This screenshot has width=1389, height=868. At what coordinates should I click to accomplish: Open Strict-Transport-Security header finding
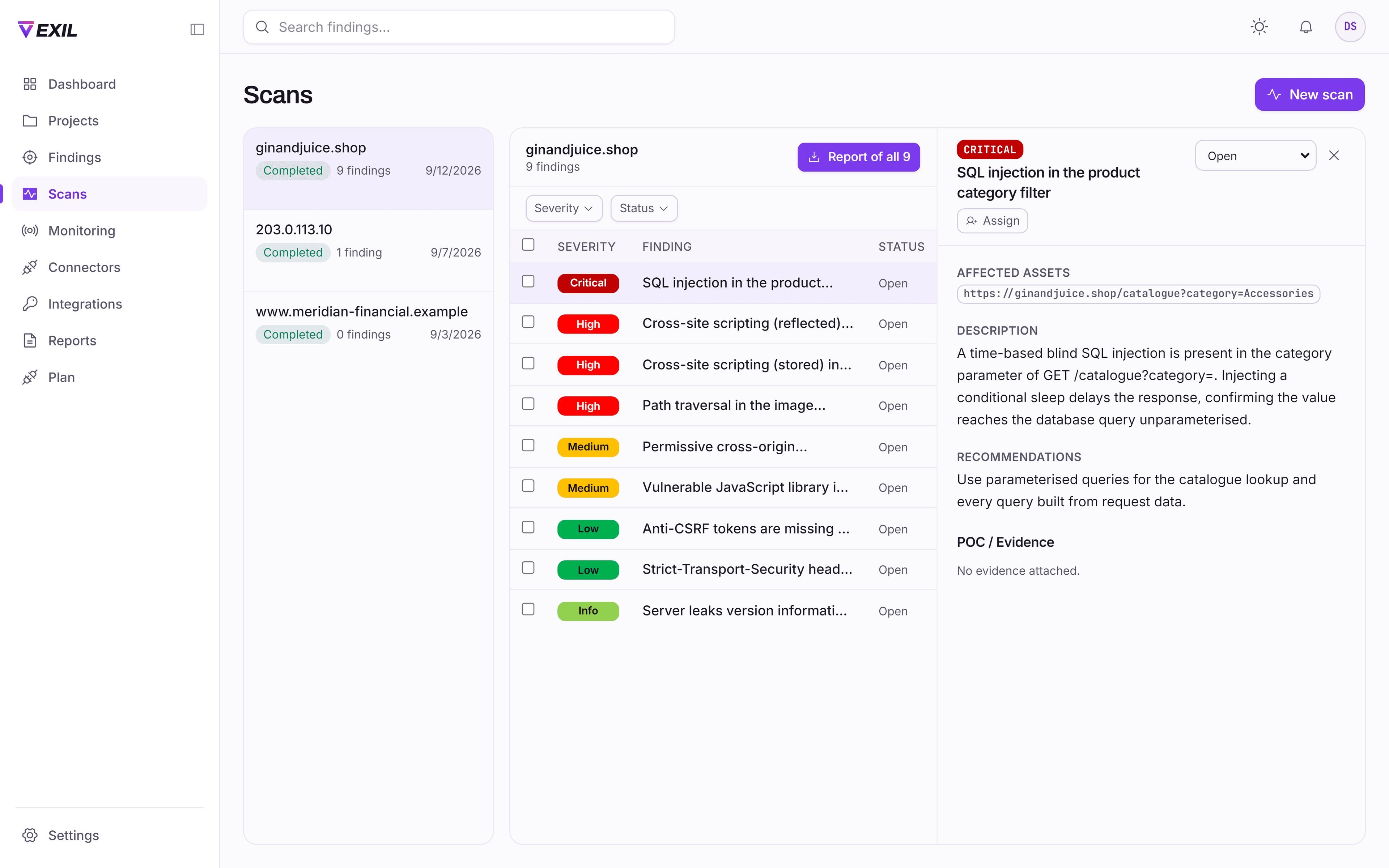coord(723,570)
